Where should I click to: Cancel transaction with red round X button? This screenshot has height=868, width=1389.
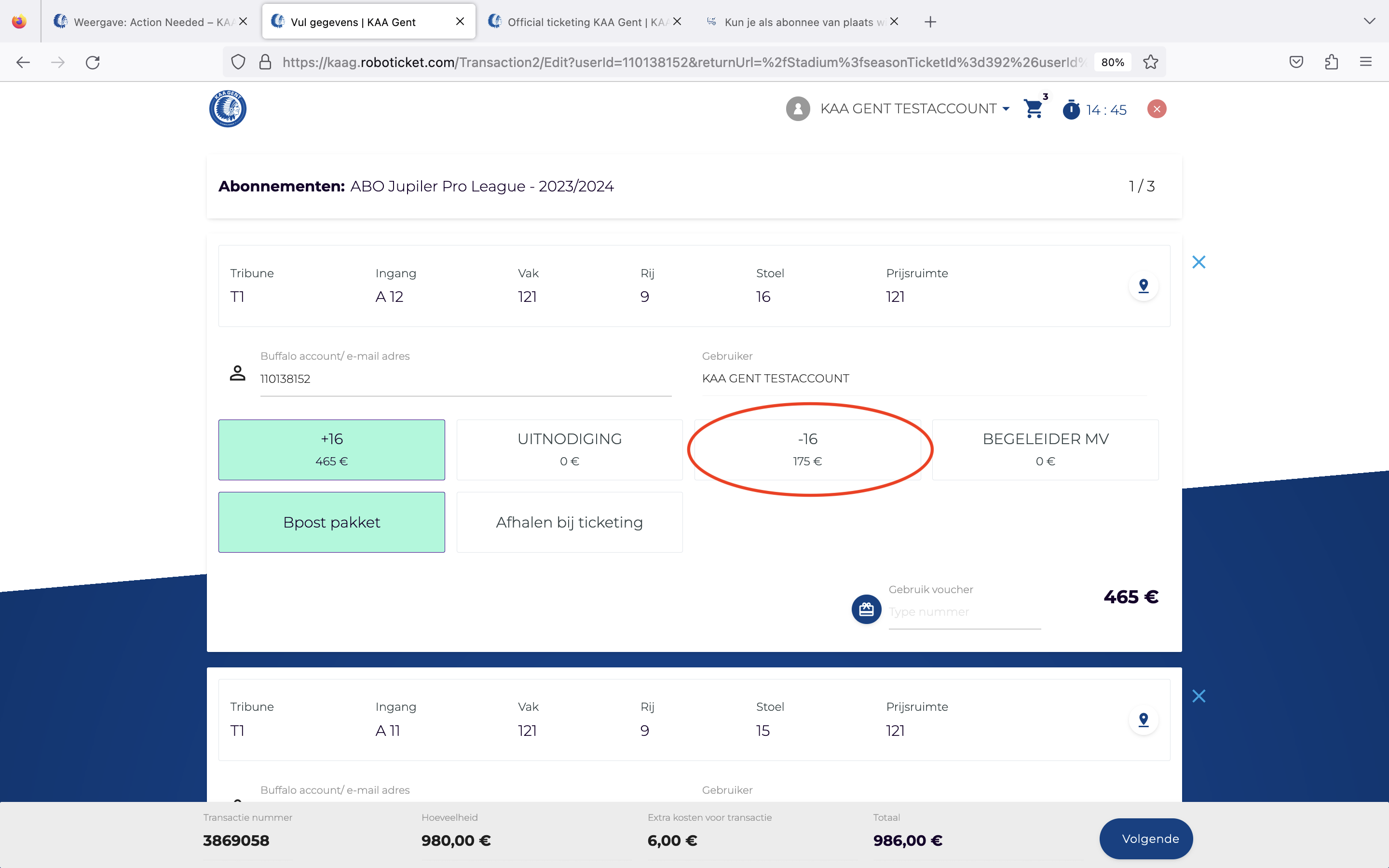(x=1157, y=108)
